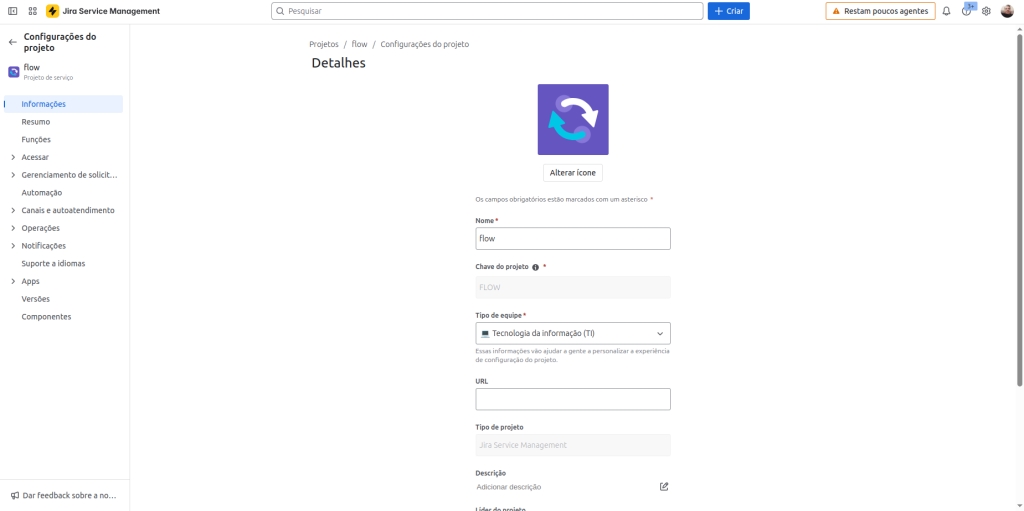Open the user profile avatar

[x=1007, y=11]
